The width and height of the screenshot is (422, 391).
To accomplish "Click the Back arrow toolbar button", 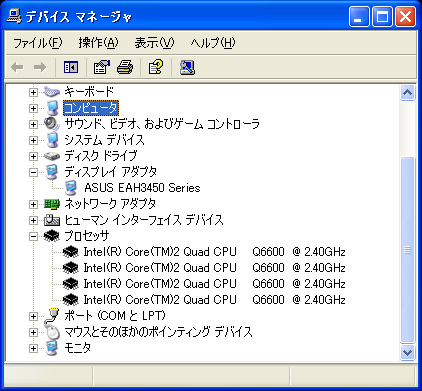I will pos(17,67).
